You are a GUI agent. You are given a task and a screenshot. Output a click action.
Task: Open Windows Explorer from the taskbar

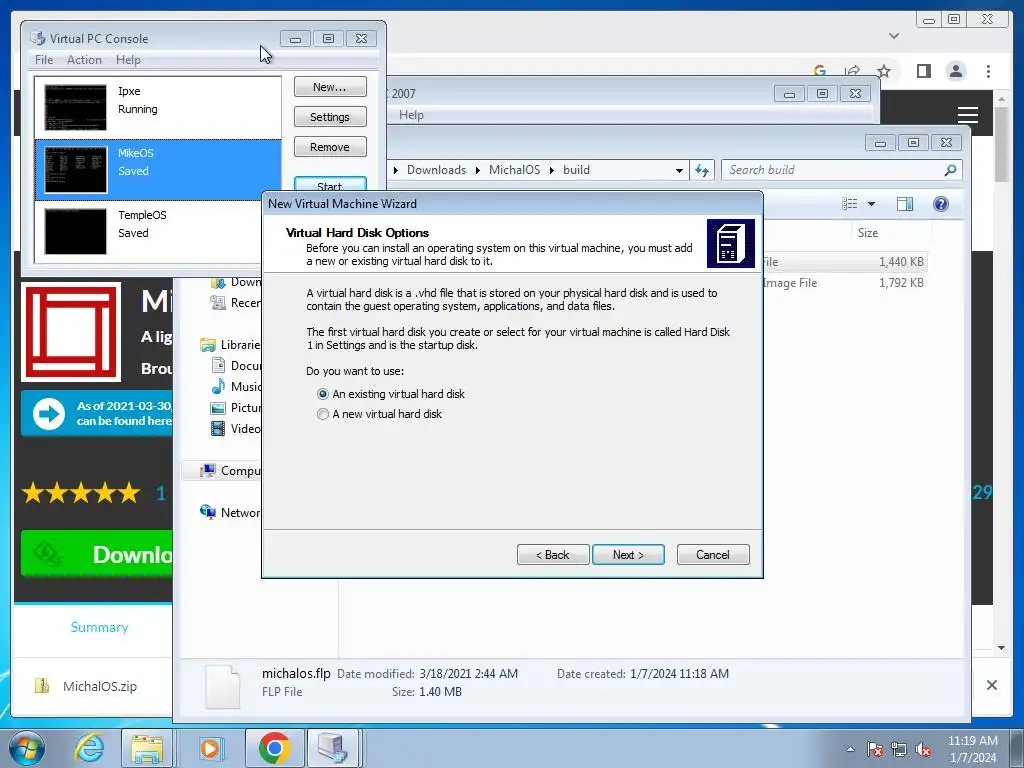[x=147, y=748]
